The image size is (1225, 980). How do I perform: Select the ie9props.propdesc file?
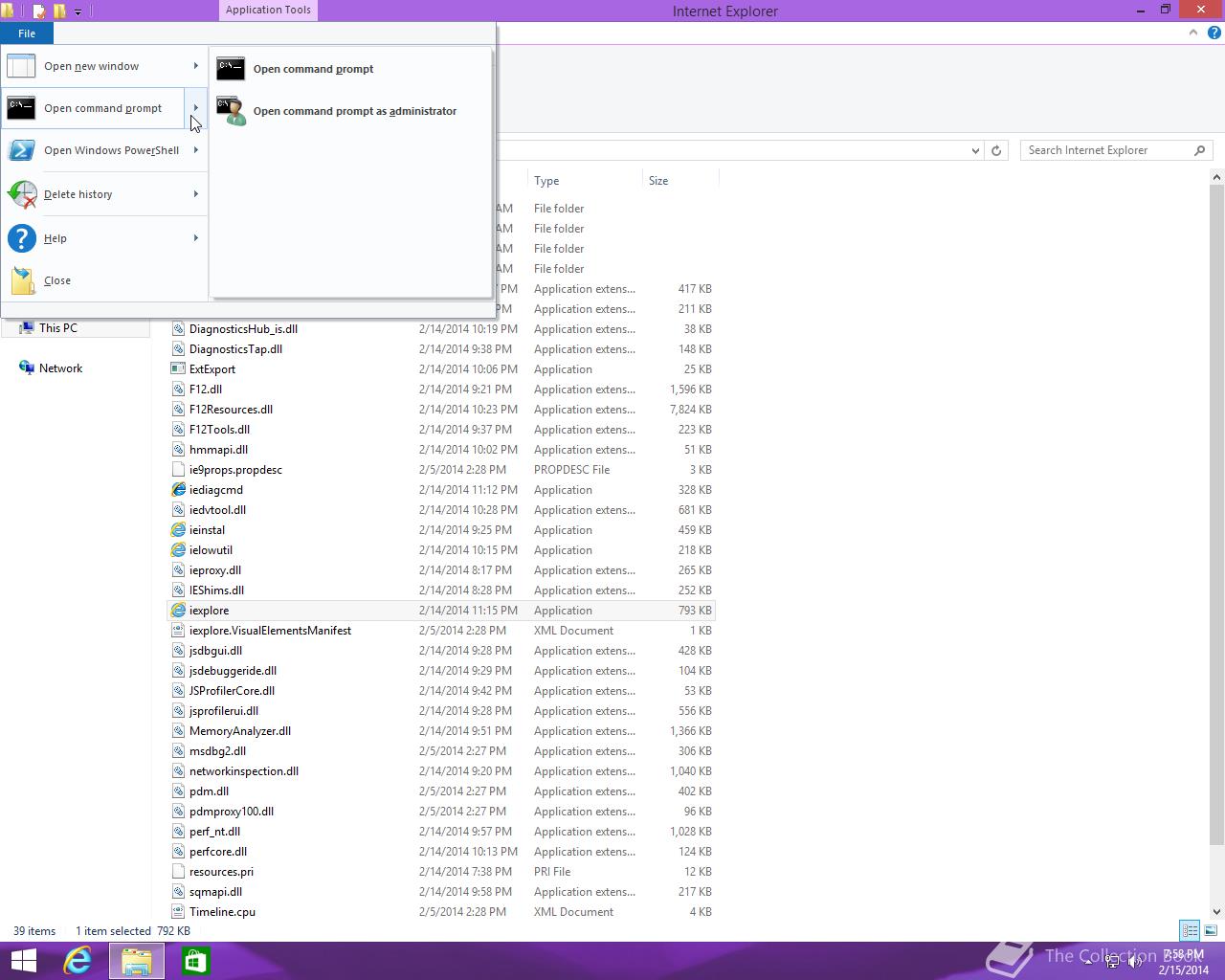(x=440, y=470)
